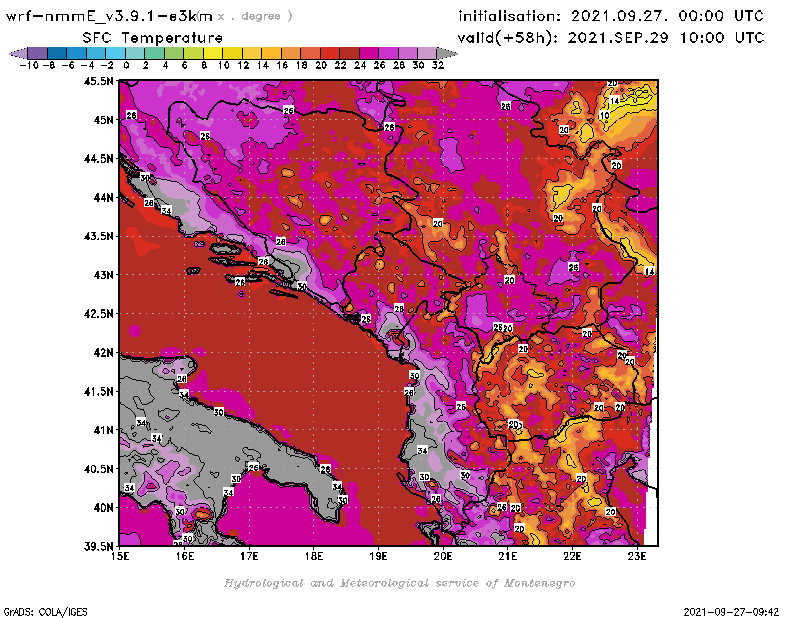Click the 41N latitude axis label
Image resolution: width=800 pixels, height=618 pixels.
click(104, 430)
